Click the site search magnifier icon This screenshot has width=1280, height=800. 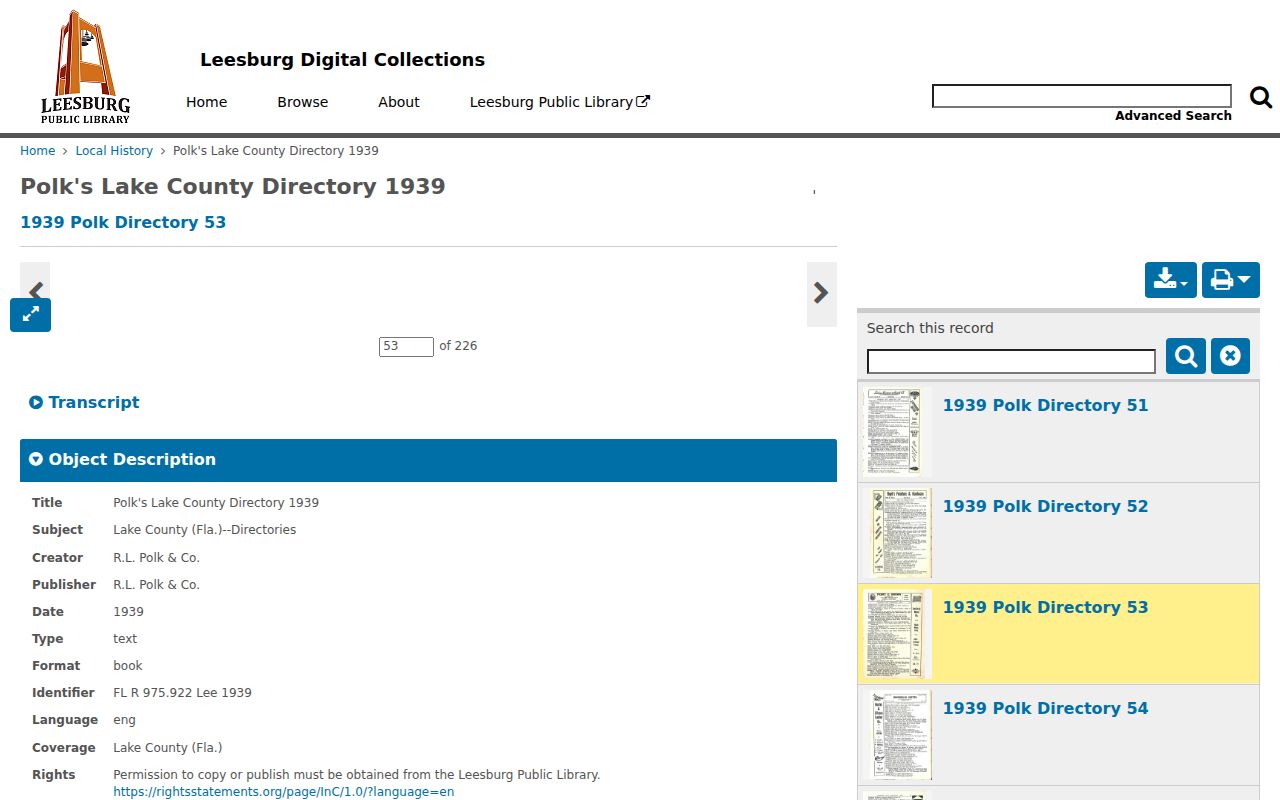(x=1261, y=97)
